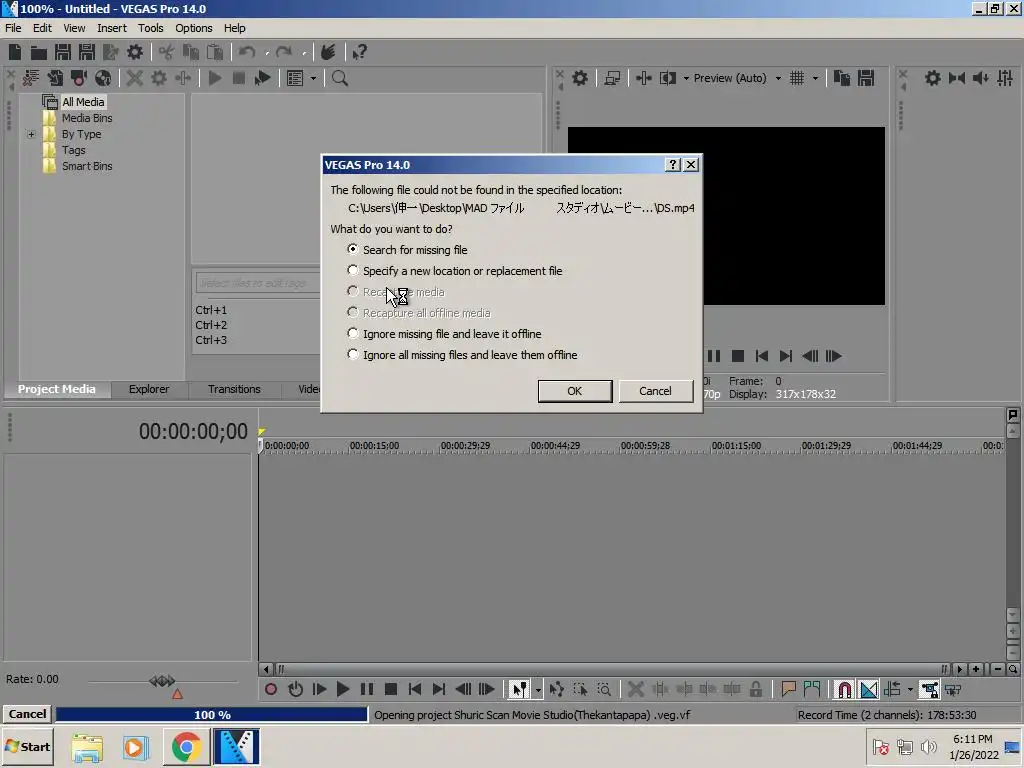The image size is (1024, 768).
Task: Click Copy Snapshot to Clipboard icon
Action: (842, 78)
